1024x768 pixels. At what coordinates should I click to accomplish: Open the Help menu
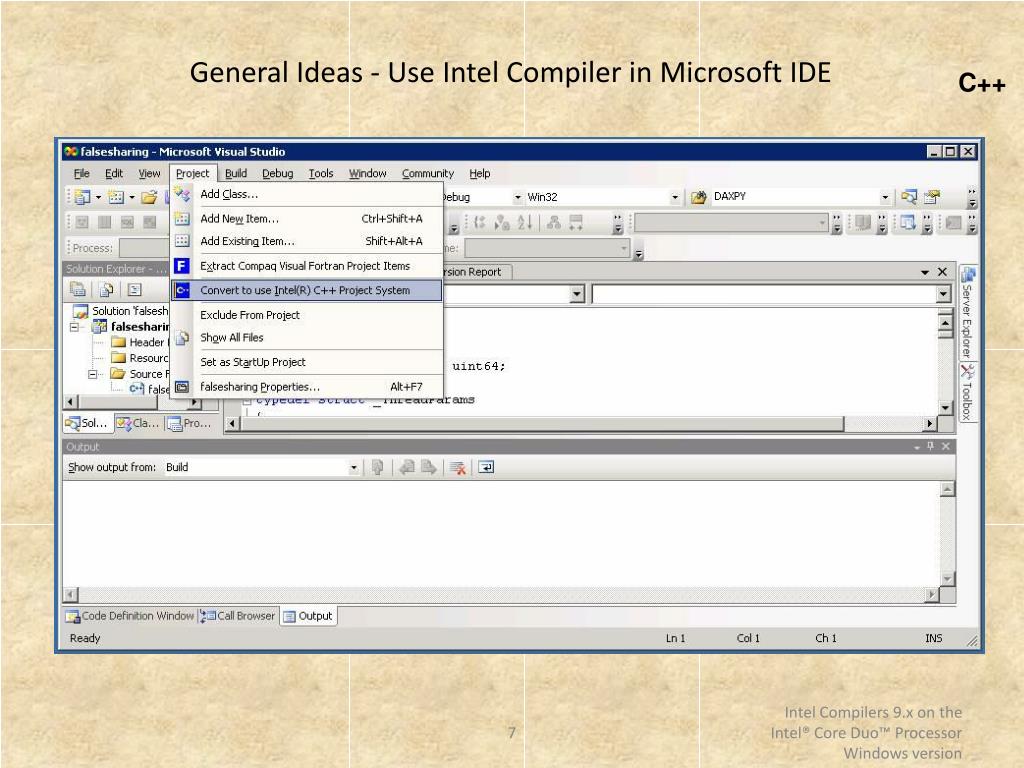pos(479,173)
